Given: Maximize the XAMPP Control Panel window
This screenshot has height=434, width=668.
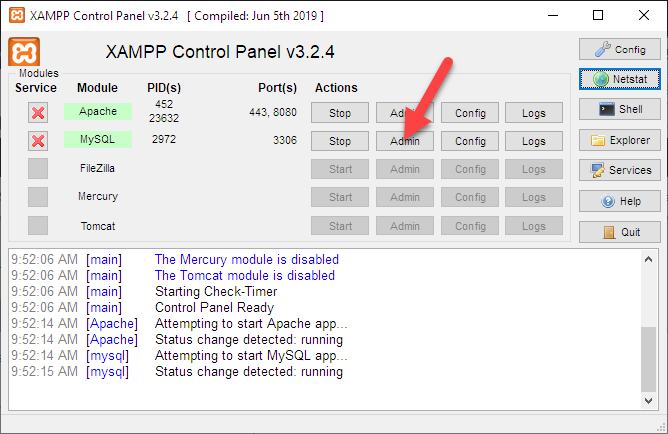Looking at the screenshot, I should coord(598,15).
